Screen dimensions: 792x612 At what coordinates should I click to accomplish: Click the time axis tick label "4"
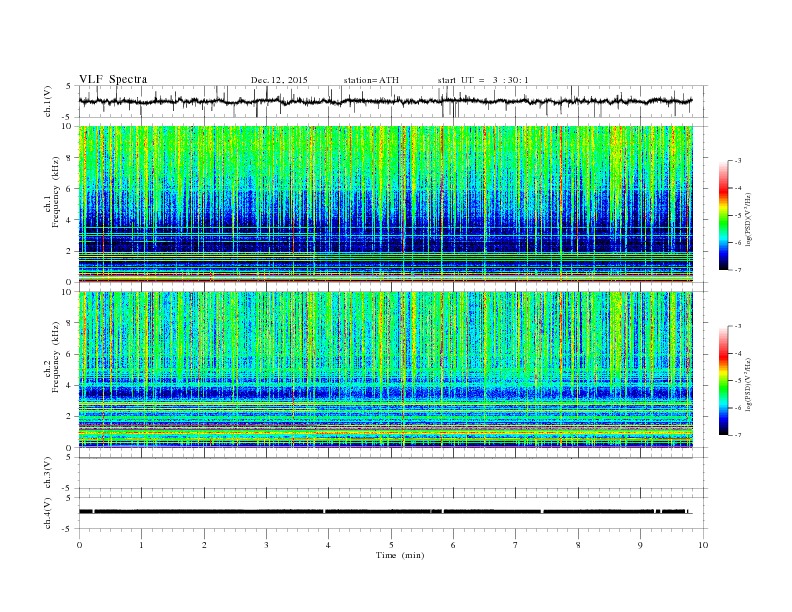(x=328, y=545)
